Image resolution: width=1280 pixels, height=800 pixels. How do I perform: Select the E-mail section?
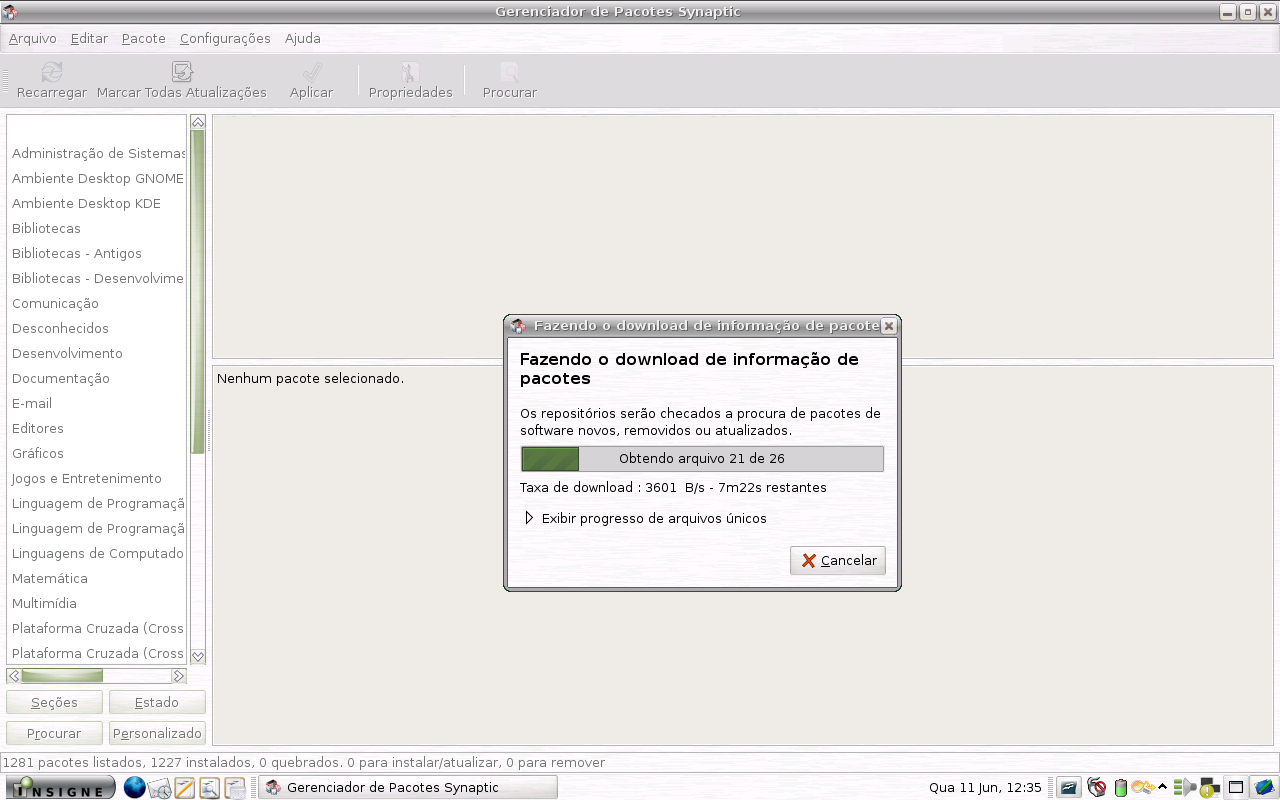(97, 403)
